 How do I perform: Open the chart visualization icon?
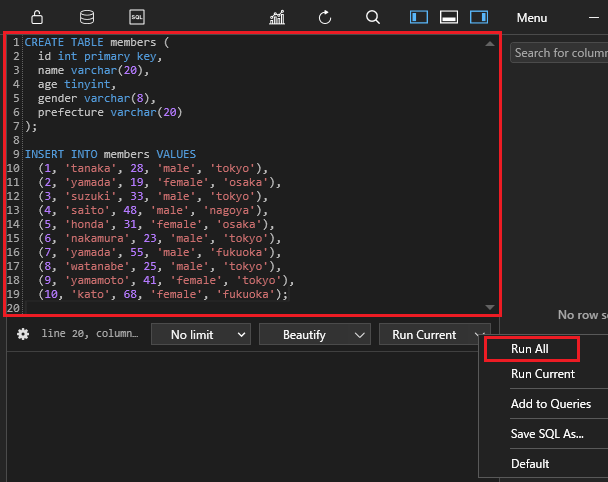(x=277, y=17)
